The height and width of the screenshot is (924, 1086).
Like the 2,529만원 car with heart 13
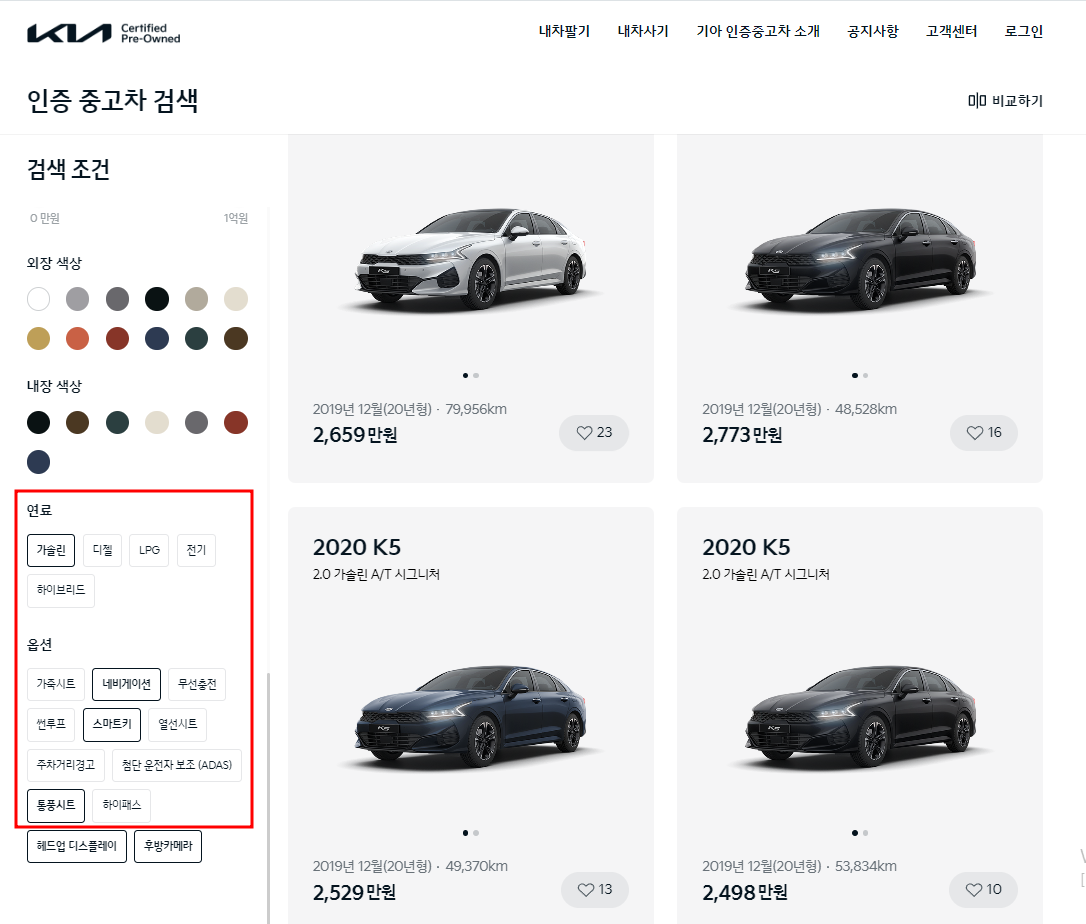[595, 889]
